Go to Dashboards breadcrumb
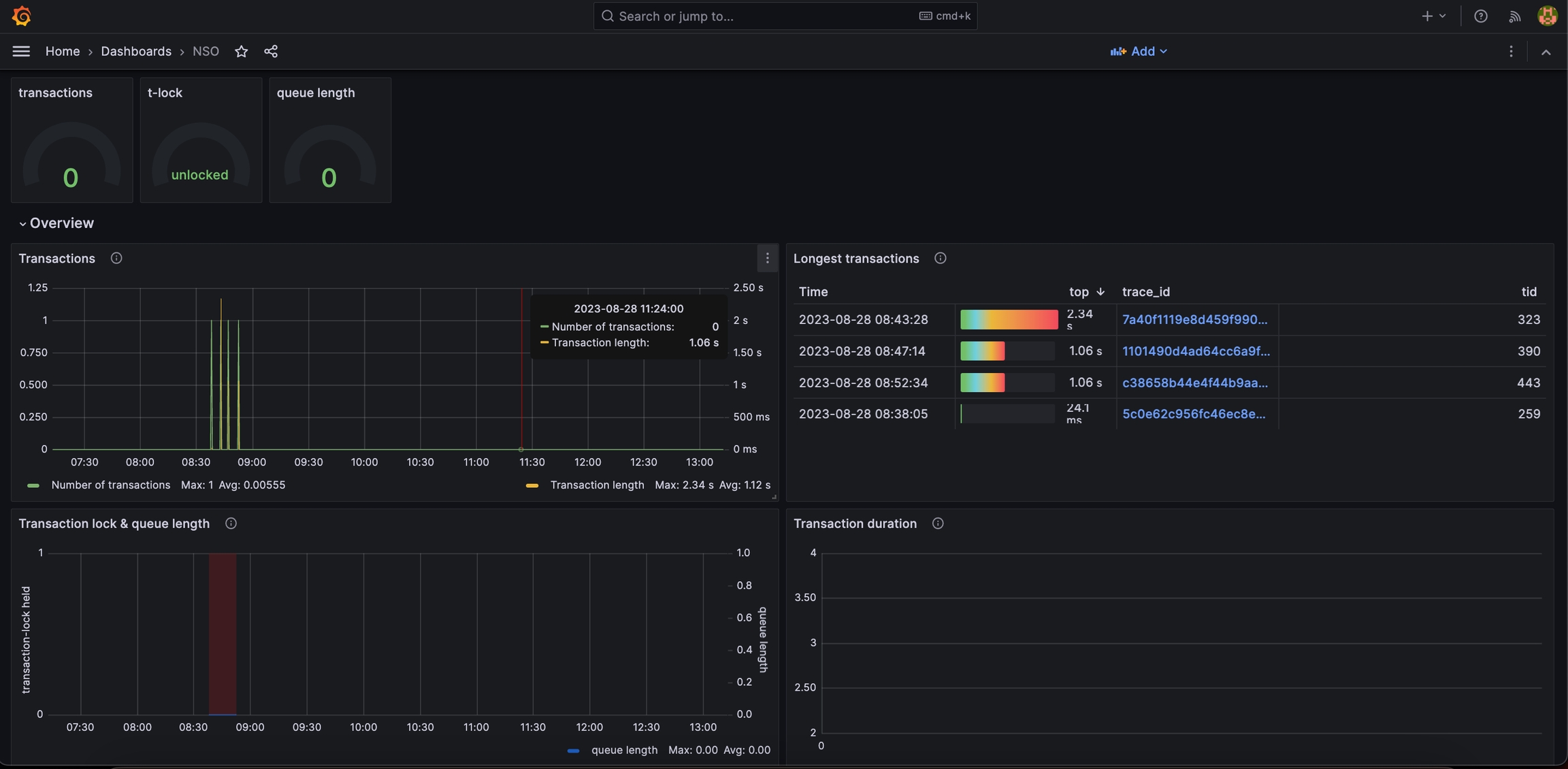The image size is (1568, 769). (x=136, y=51)
